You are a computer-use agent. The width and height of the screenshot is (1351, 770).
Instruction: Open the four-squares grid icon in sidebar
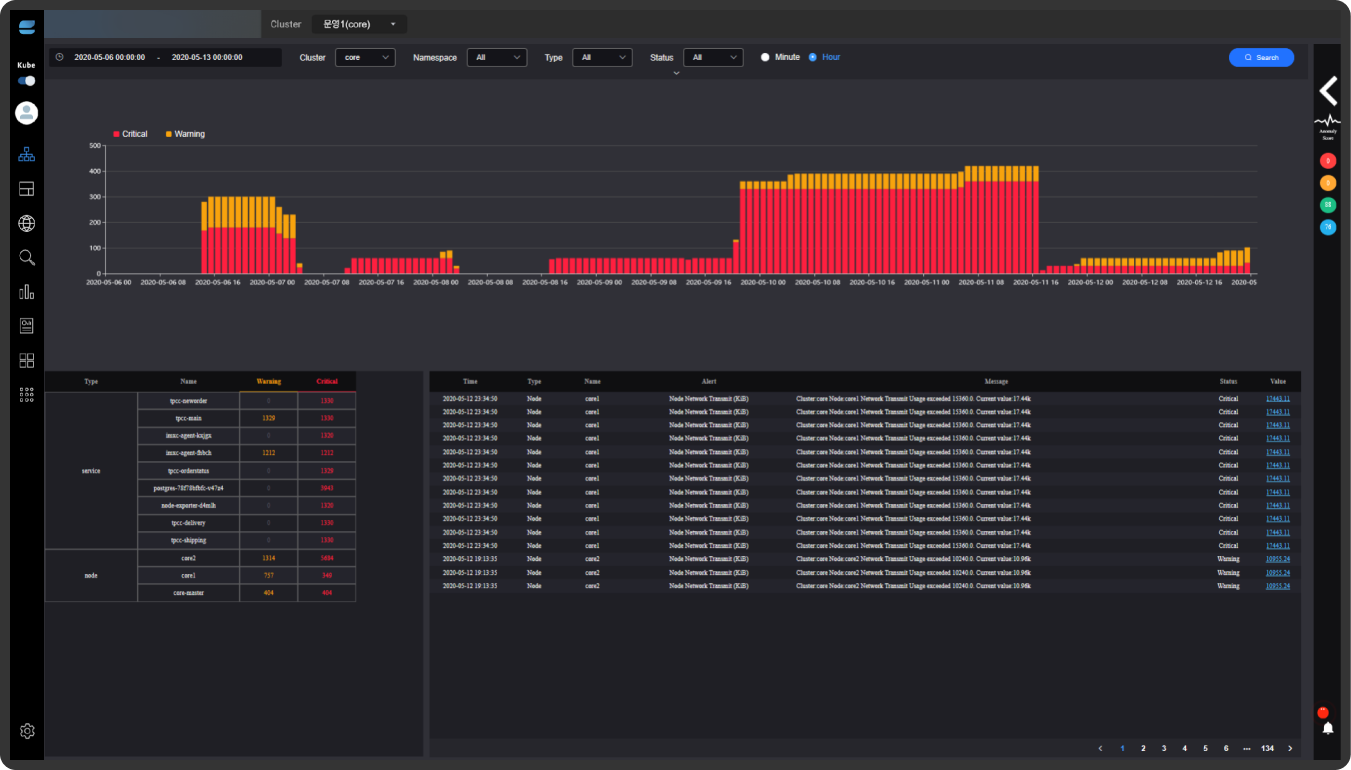point(27,360)
